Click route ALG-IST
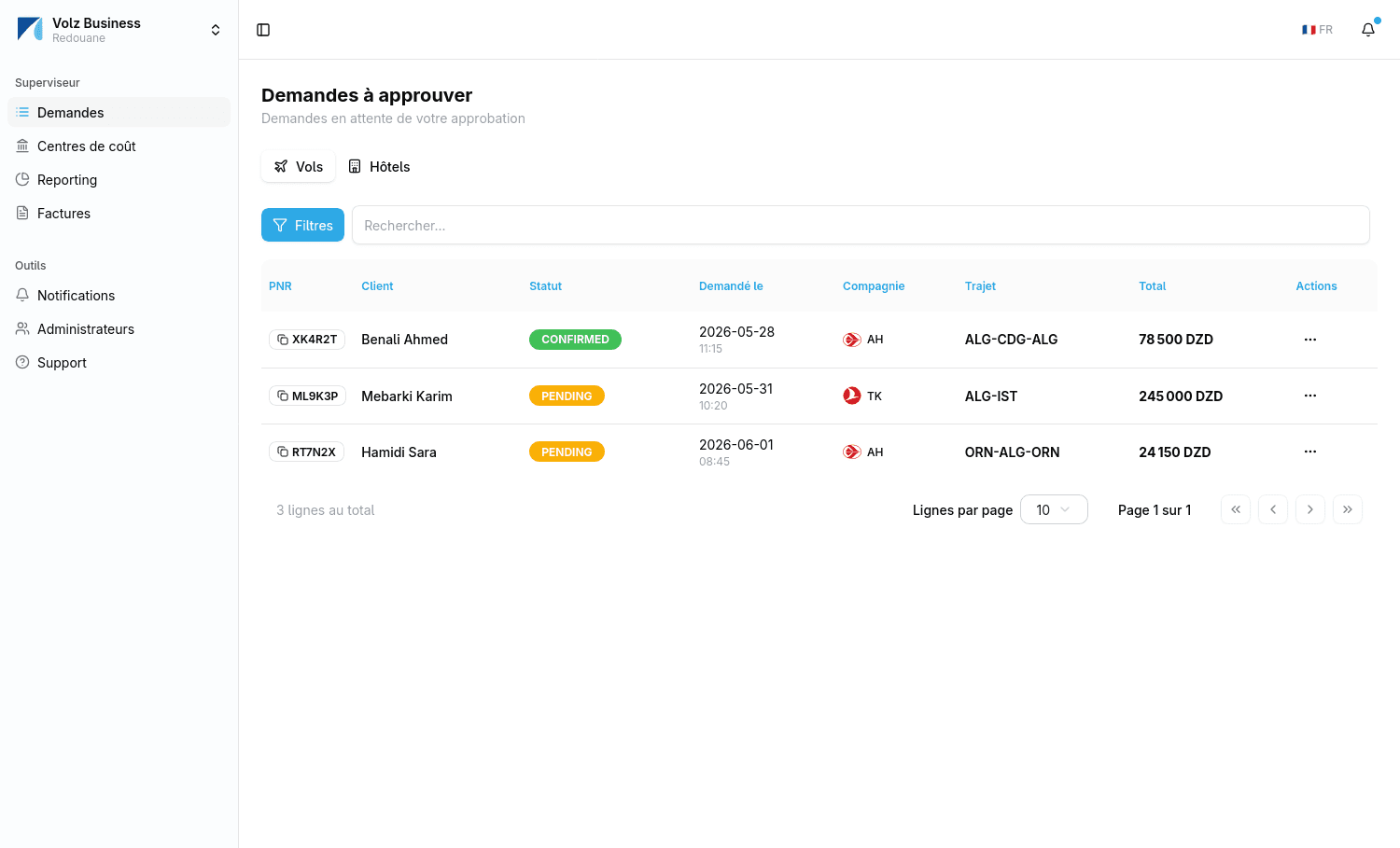 tap(991, 396)
